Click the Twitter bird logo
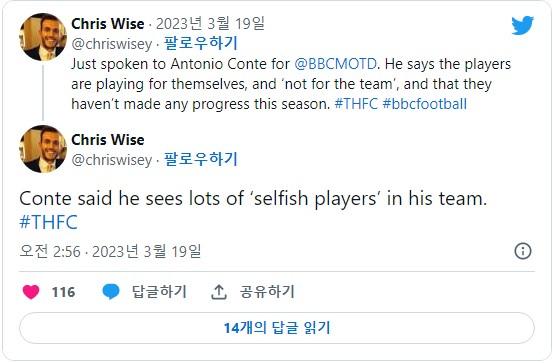553x363 pixels. point(522,25)
